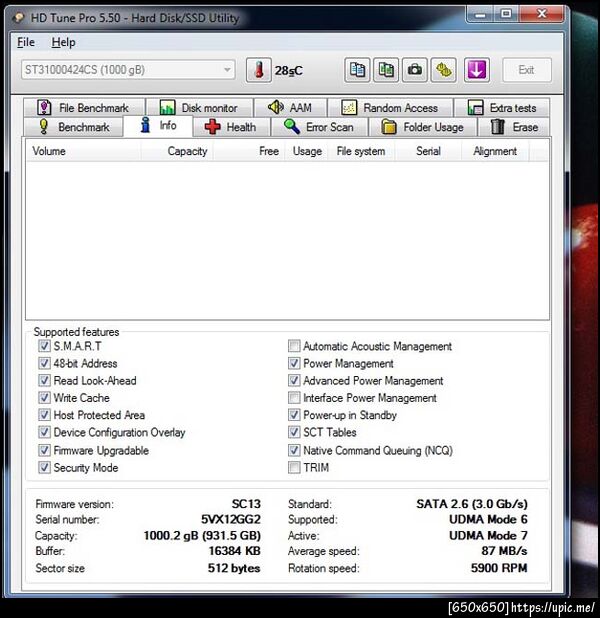Toggle the Write Cache checkbox
Image resolution: width=600 pixels, height=618 pixels.
coord(44,398)
